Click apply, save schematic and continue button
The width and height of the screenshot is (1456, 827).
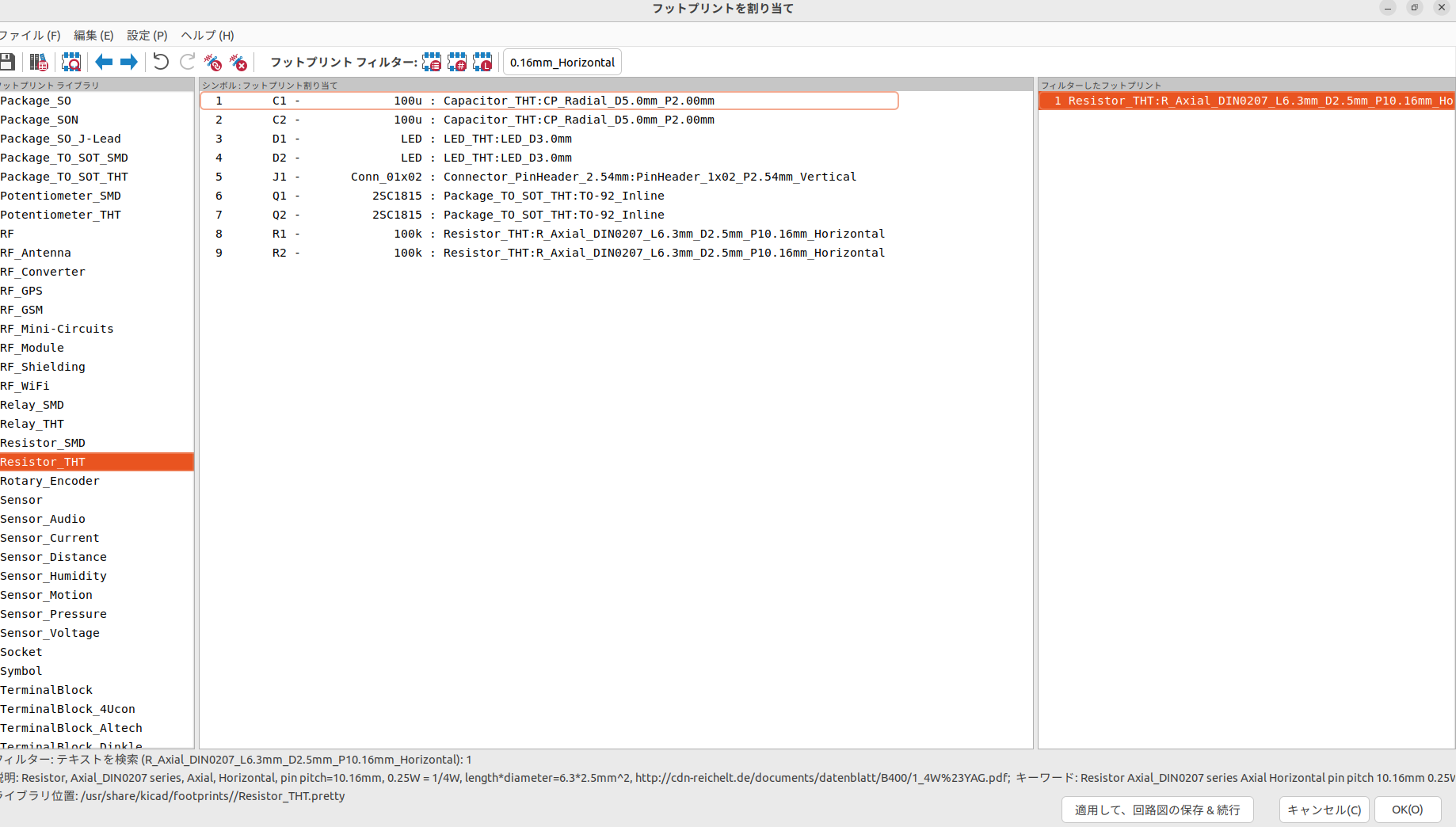pyautogui.click(x=1157, y=810)
